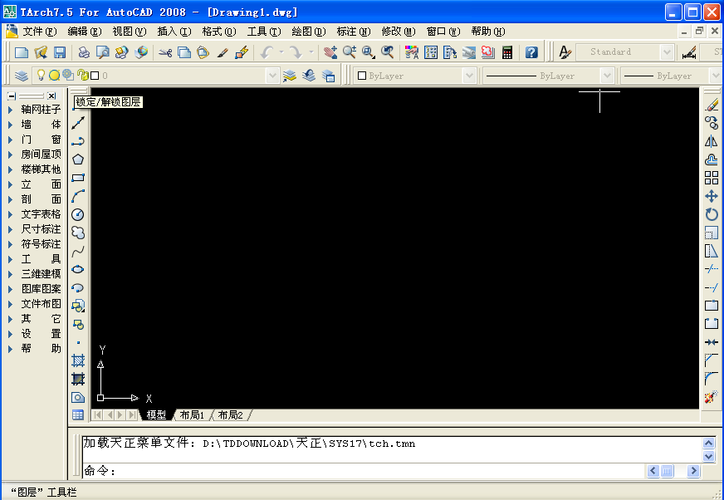Click the Save icon in toolbar

60,52
